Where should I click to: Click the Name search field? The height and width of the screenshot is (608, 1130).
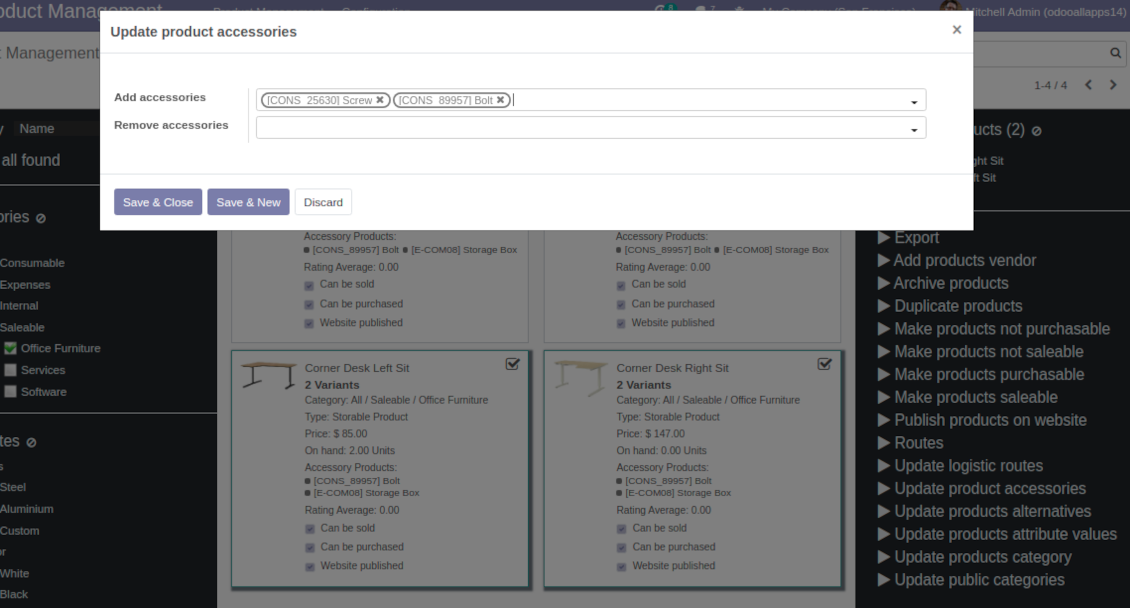pos(58,129)
